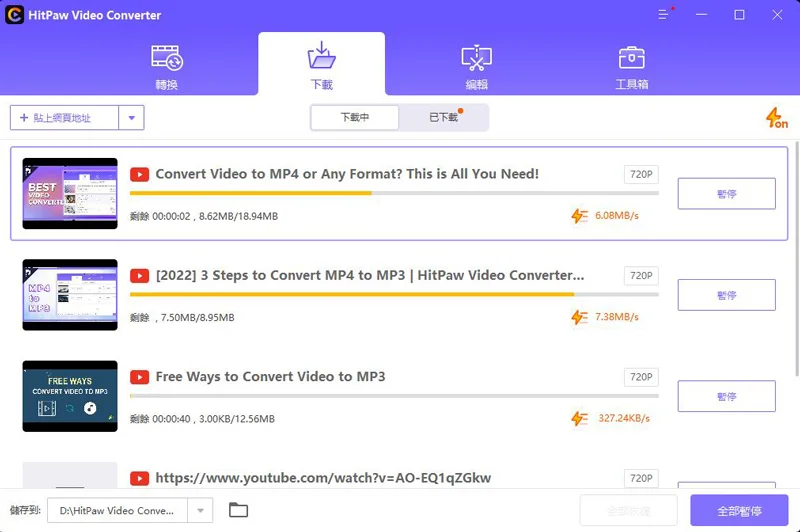Click the HitPaw logo icon
The height and width of the screenshot is (532, 800).
[x=14, y=15]
